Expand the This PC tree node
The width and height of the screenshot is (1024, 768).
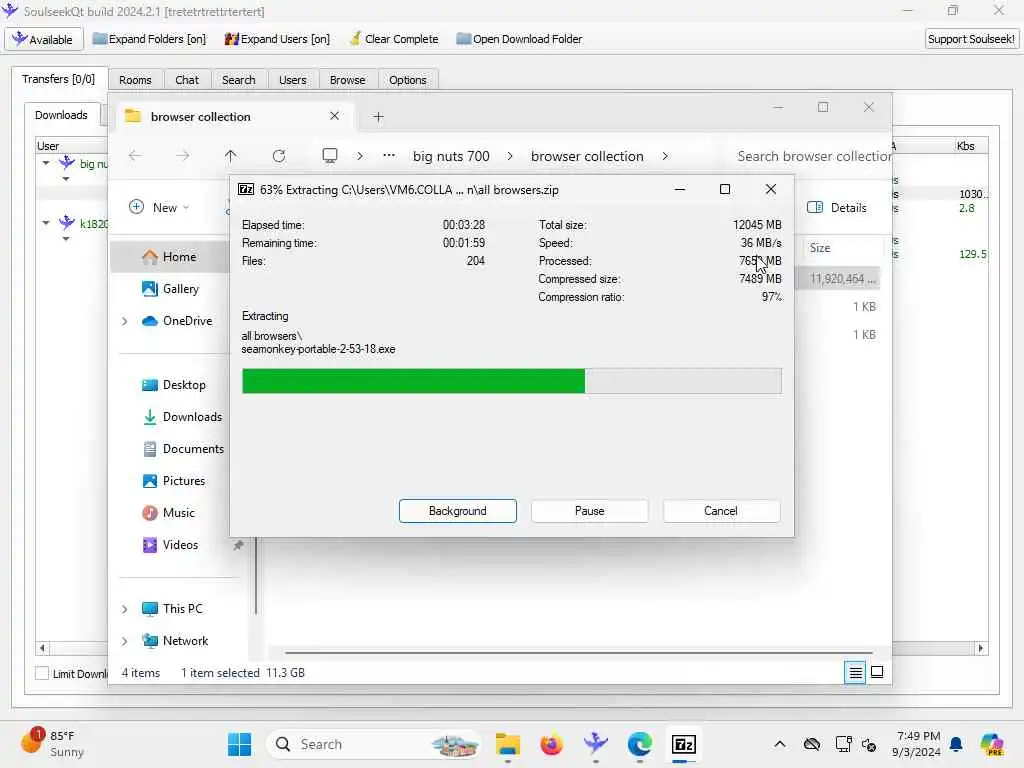(124, 609)
